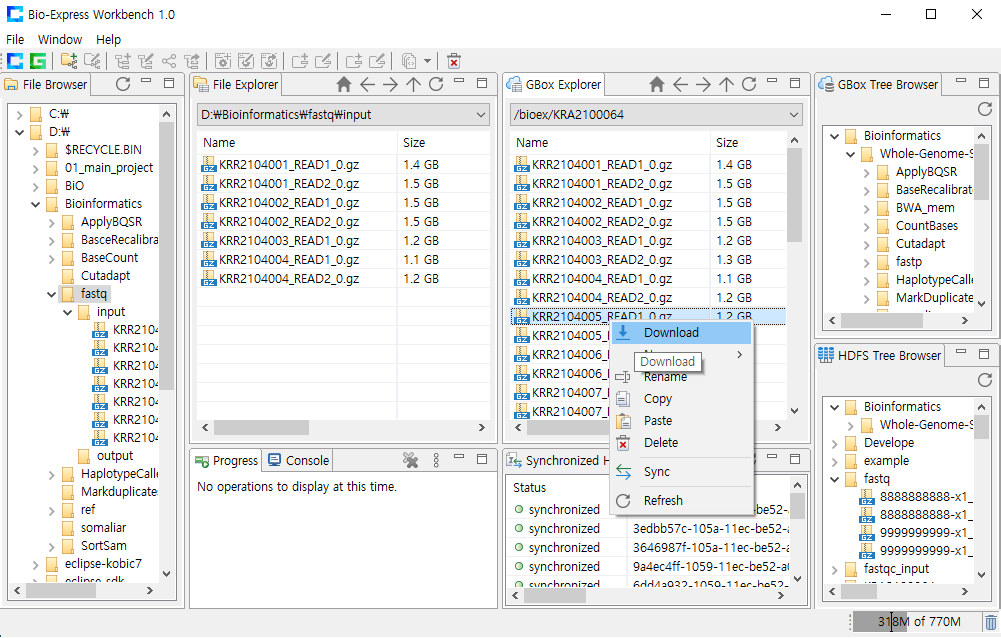Select the Cutadapt folder in GBox Tree Browser
This screenshot has width=1001, height=638.
920,244
